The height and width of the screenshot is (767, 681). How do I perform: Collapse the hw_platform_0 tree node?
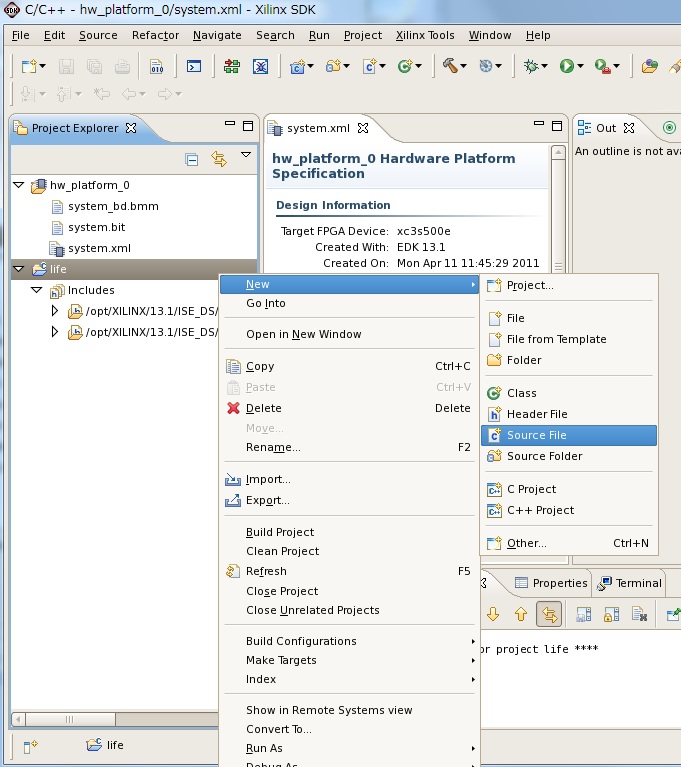pyautogui.click(x=19, y=185)
